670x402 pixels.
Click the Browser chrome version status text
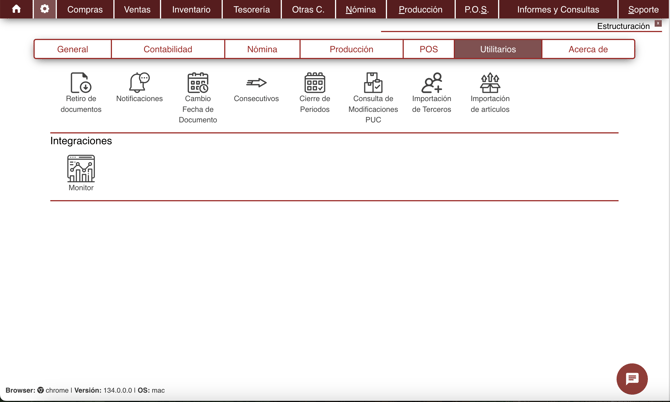(x=85, y=390)
